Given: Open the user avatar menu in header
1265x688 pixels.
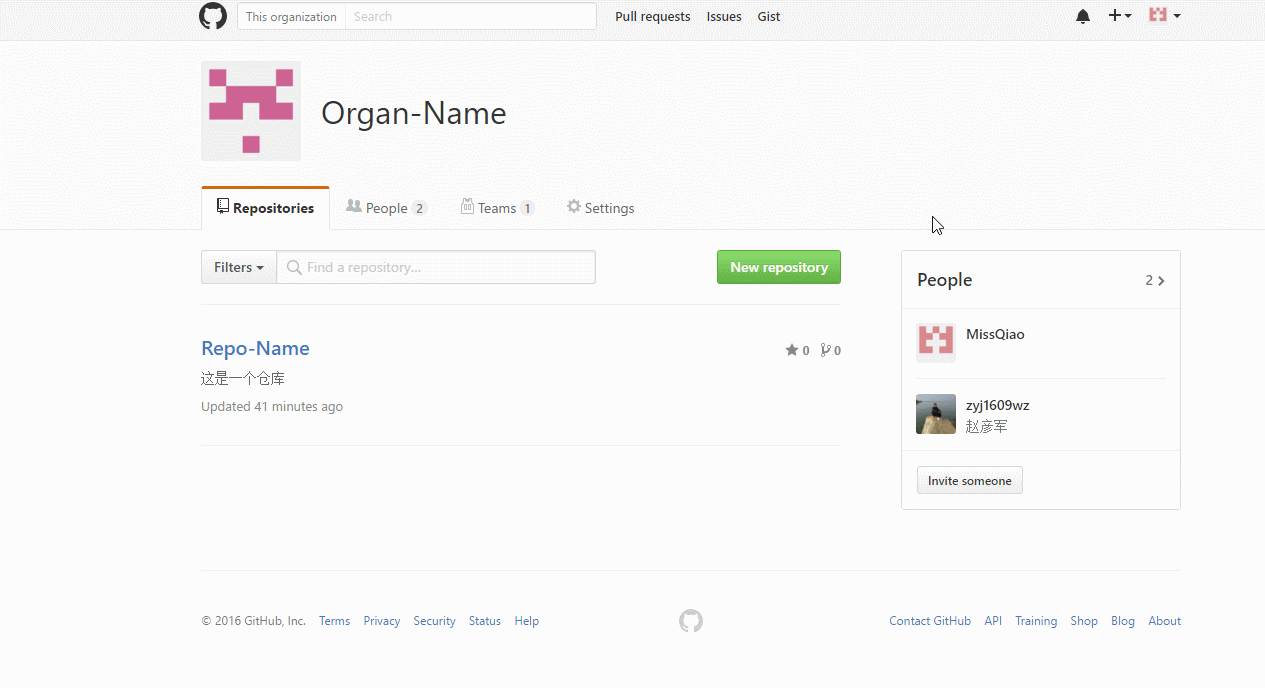Looking at the screenshot, I should coord(1164,15).
